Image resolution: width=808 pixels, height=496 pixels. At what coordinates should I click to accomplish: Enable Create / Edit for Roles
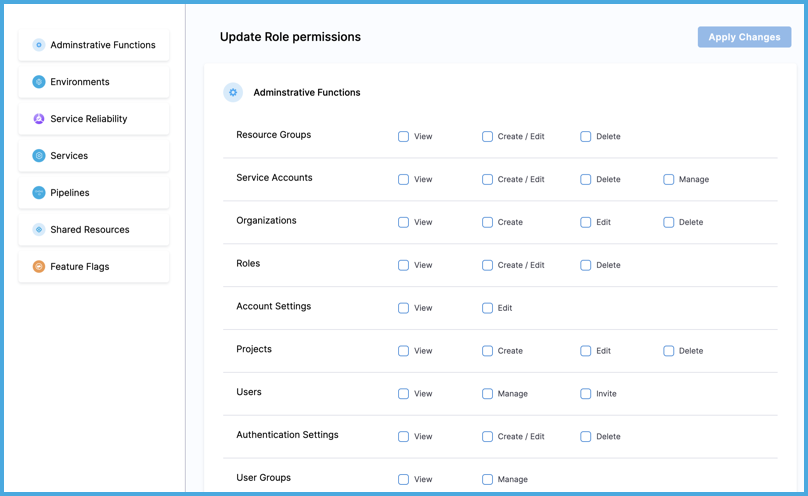[488, 265]
